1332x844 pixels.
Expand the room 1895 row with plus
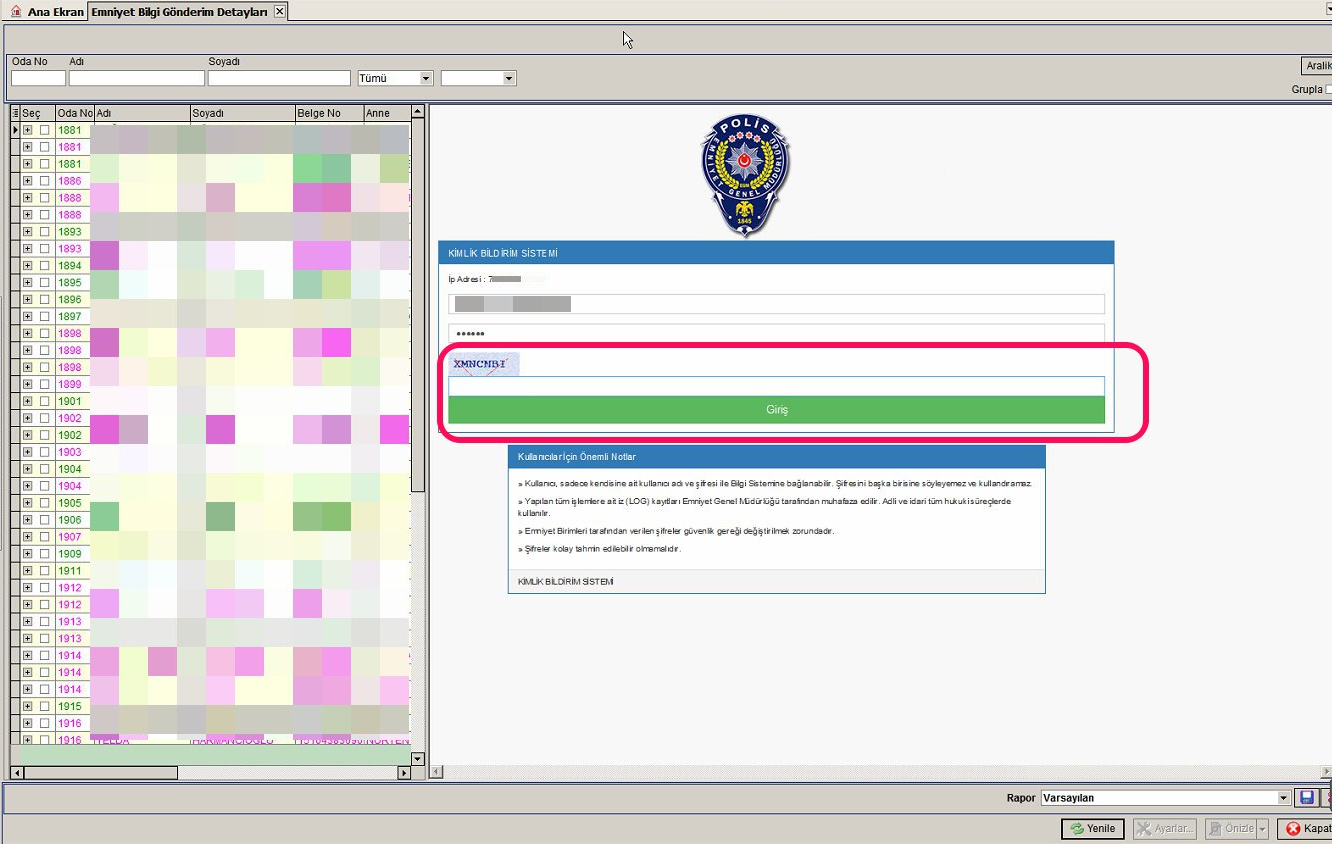(28, 283)
